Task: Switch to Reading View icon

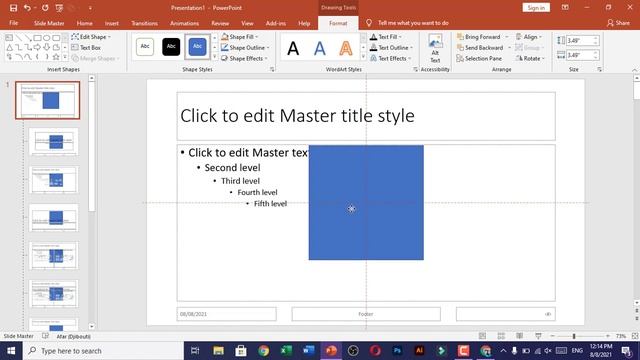Action: [x=520, y=336]
